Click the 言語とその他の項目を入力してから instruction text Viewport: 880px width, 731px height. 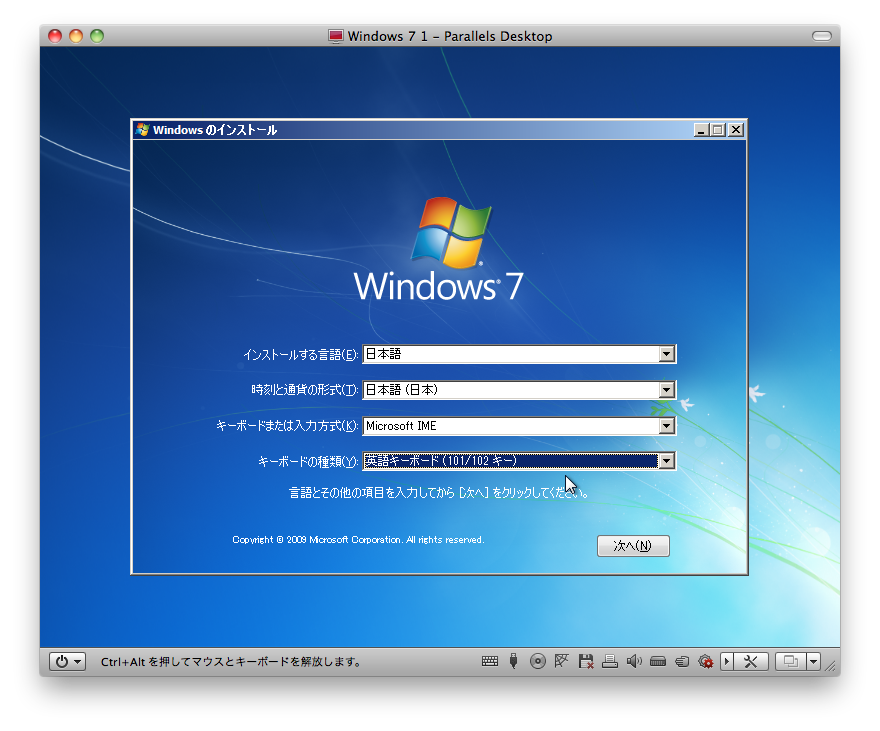(438, 493)
